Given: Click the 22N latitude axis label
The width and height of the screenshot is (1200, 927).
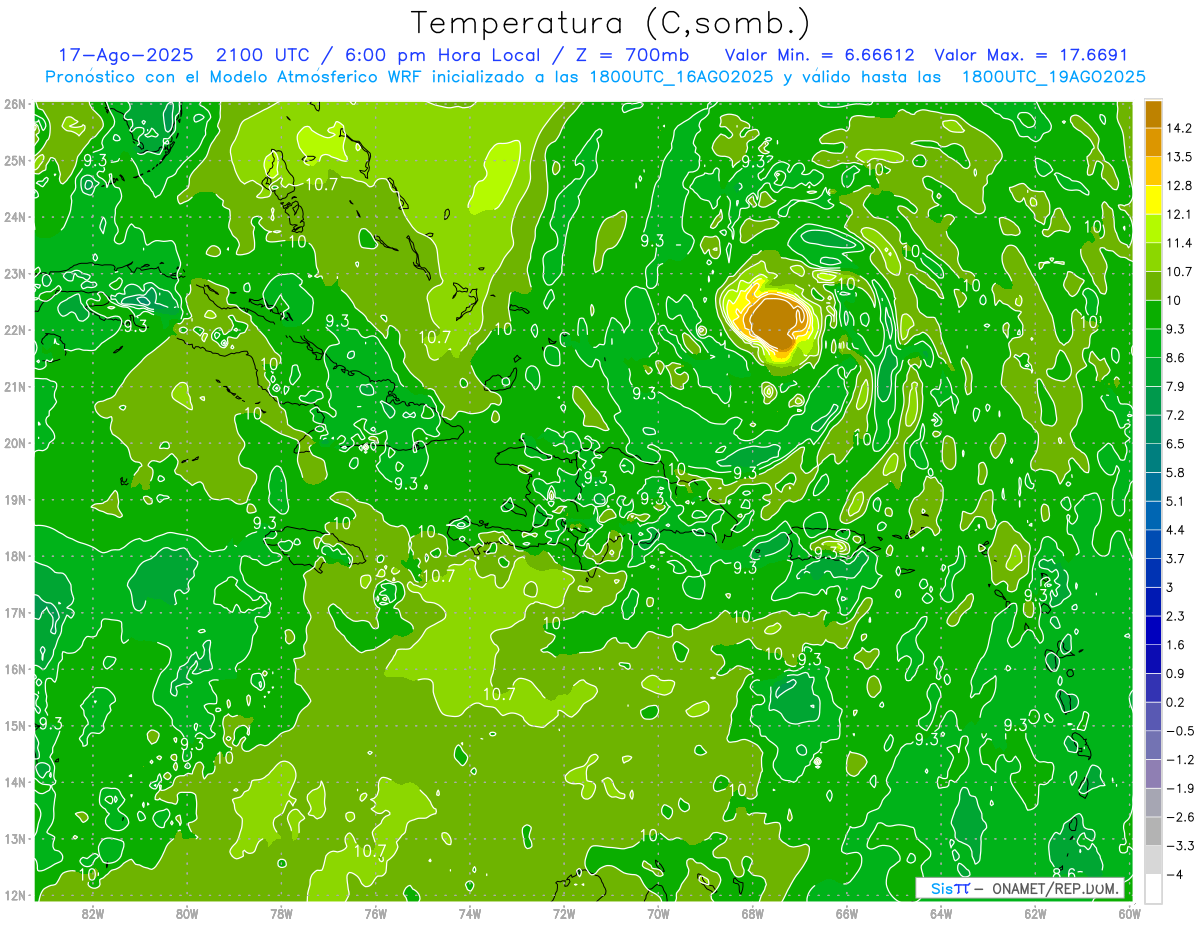Looking at the screenshot, I should 15,330.
